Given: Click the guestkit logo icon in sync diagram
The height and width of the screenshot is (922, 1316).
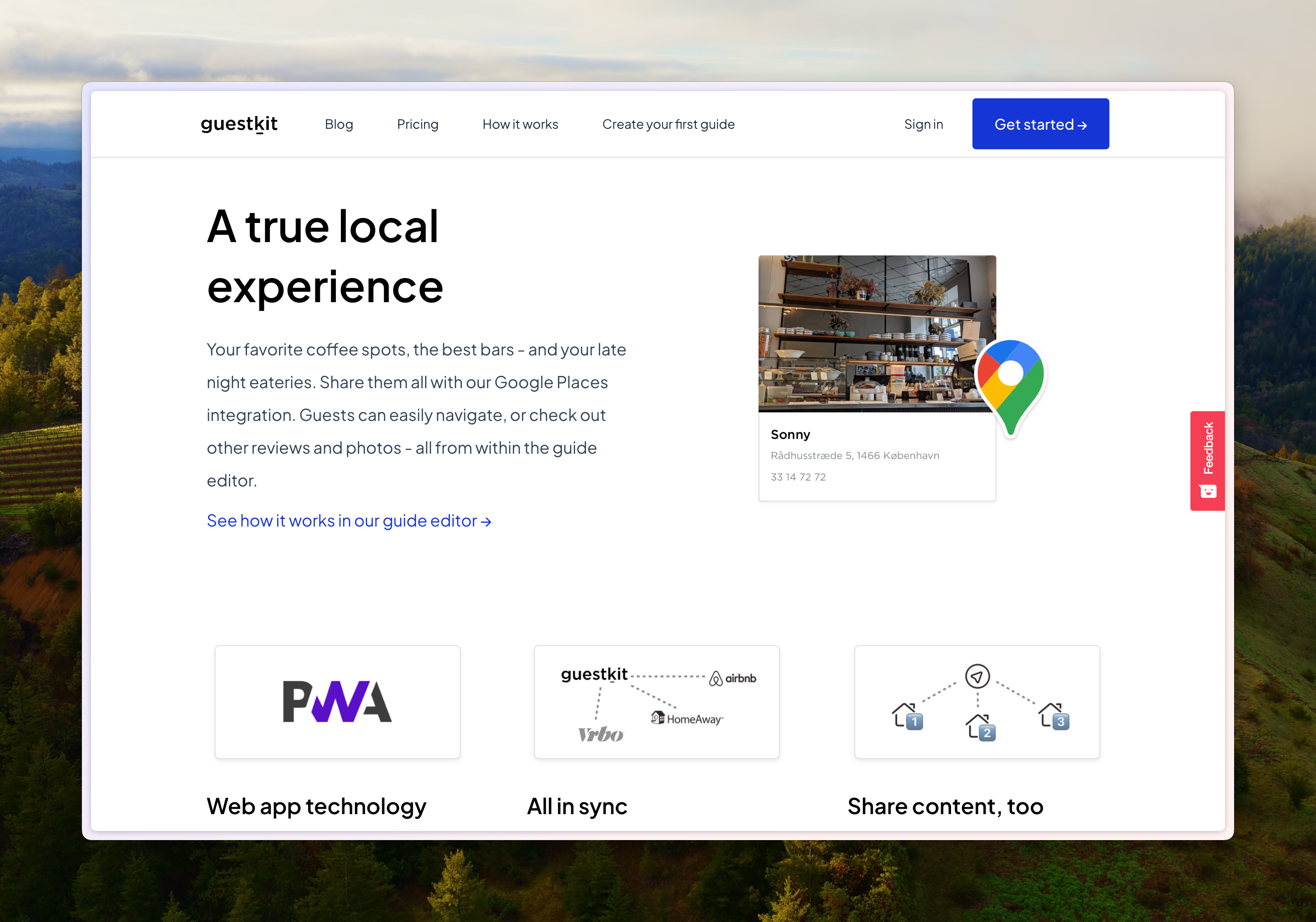Looking at the screenshot, I should pos(594,675).
